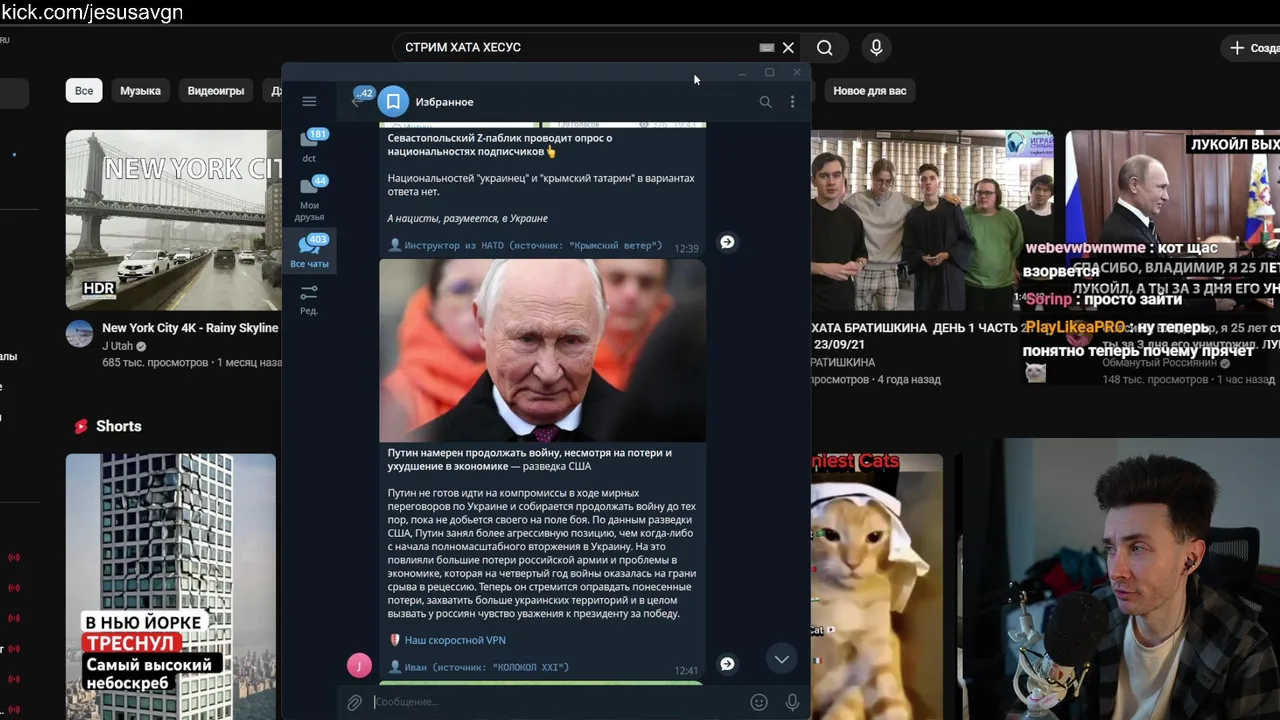
Task: Select the Новое для вас chip
Action: (x=869, y=91)
